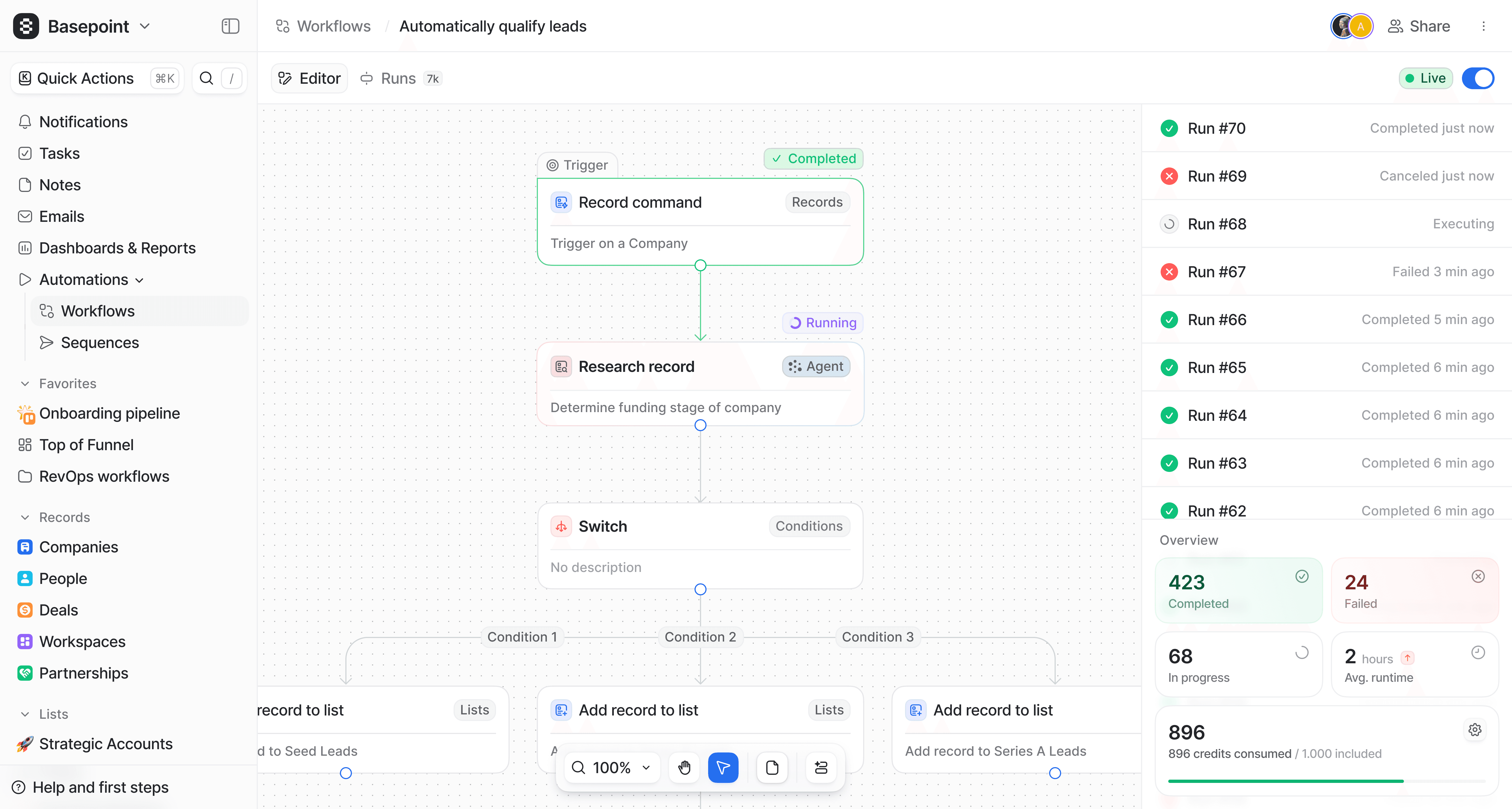The height and width of the screenshot is (809, 1512).
Task: Open search with magnifier icon
Action: coord(207,78)
